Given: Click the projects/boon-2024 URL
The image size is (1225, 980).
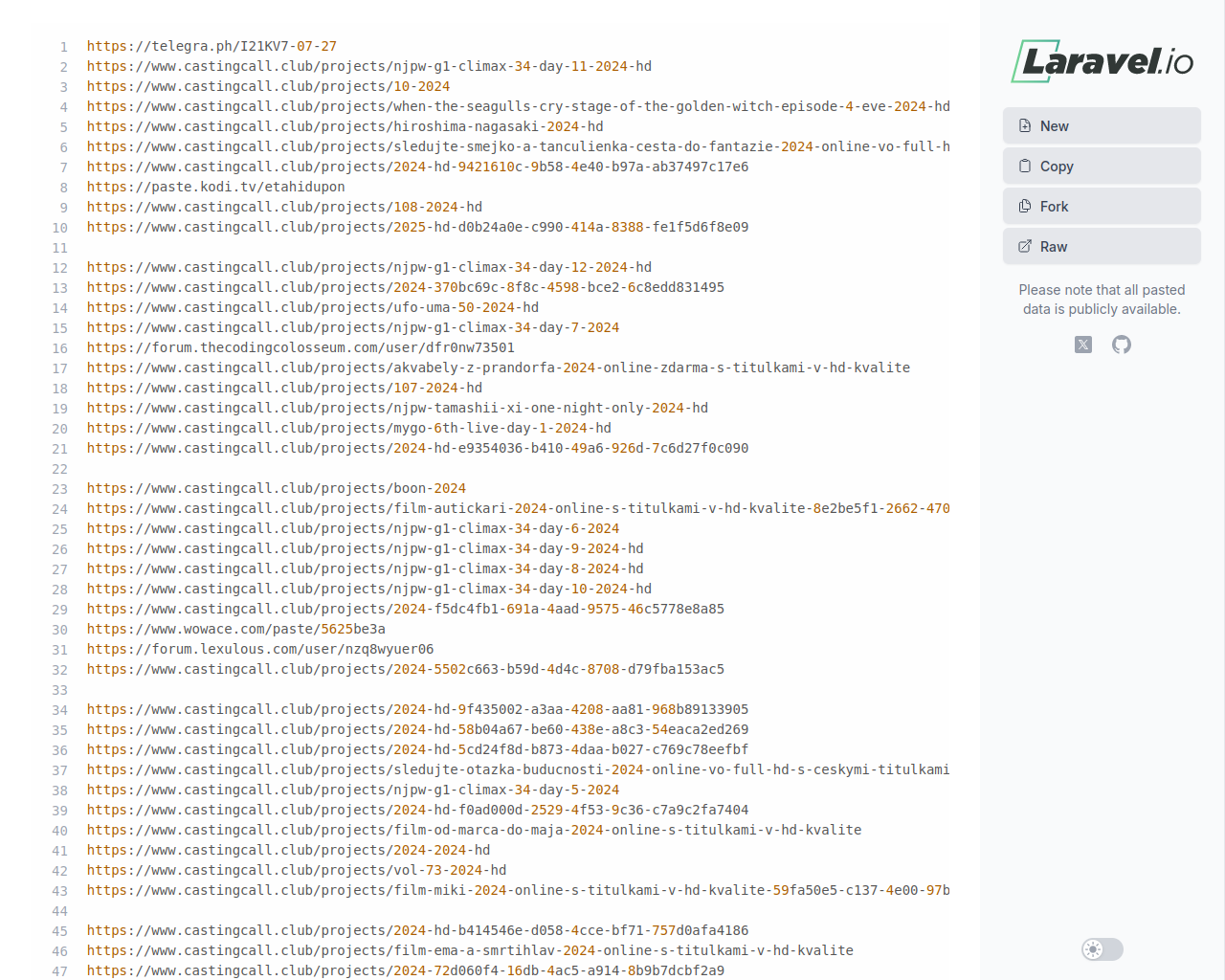Looking at the screenshot, I should pyautogui.click(x=277, y=488).
